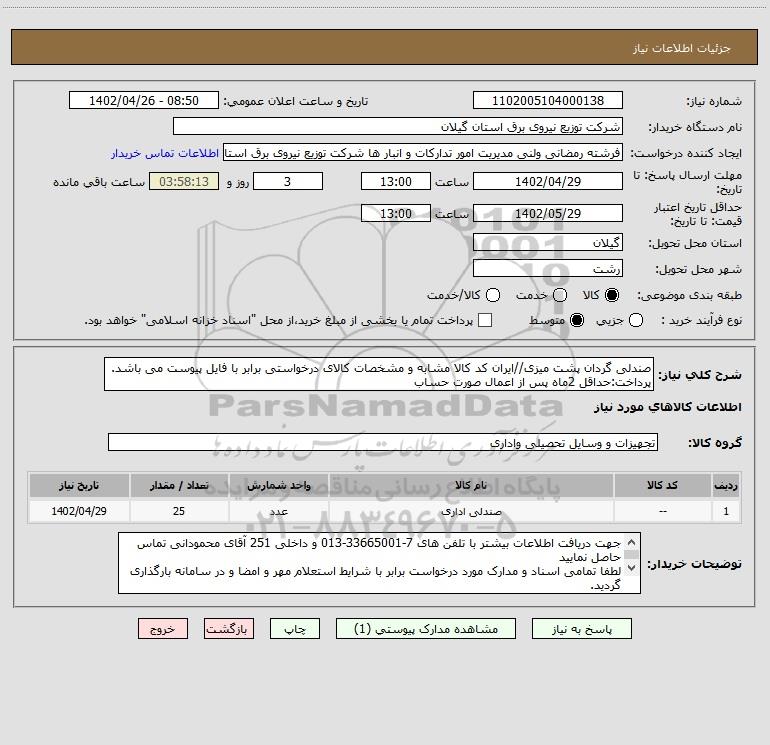Click the buyer notes text area
Viewport: 770px width, 745px height.
point(379,563)
